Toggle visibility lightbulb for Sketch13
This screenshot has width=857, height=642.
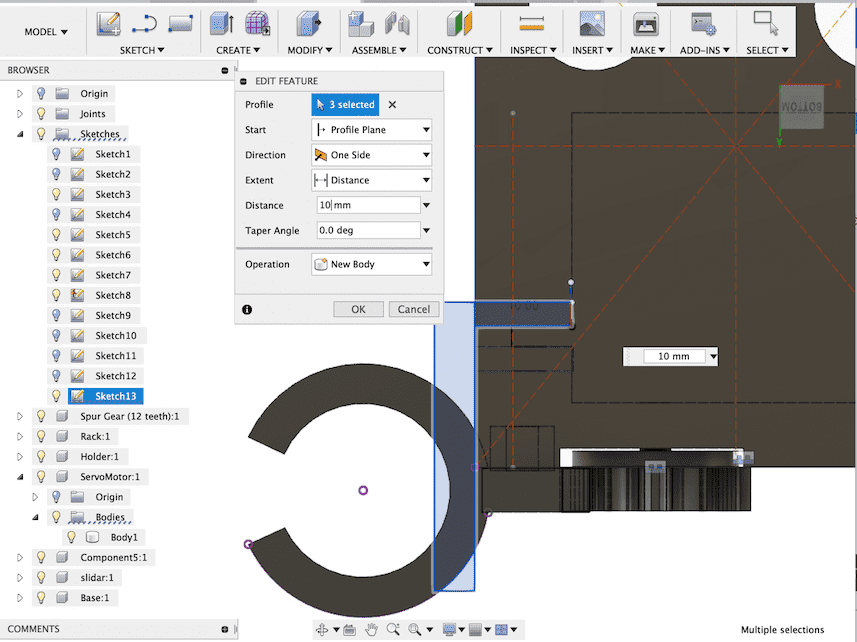56,396
